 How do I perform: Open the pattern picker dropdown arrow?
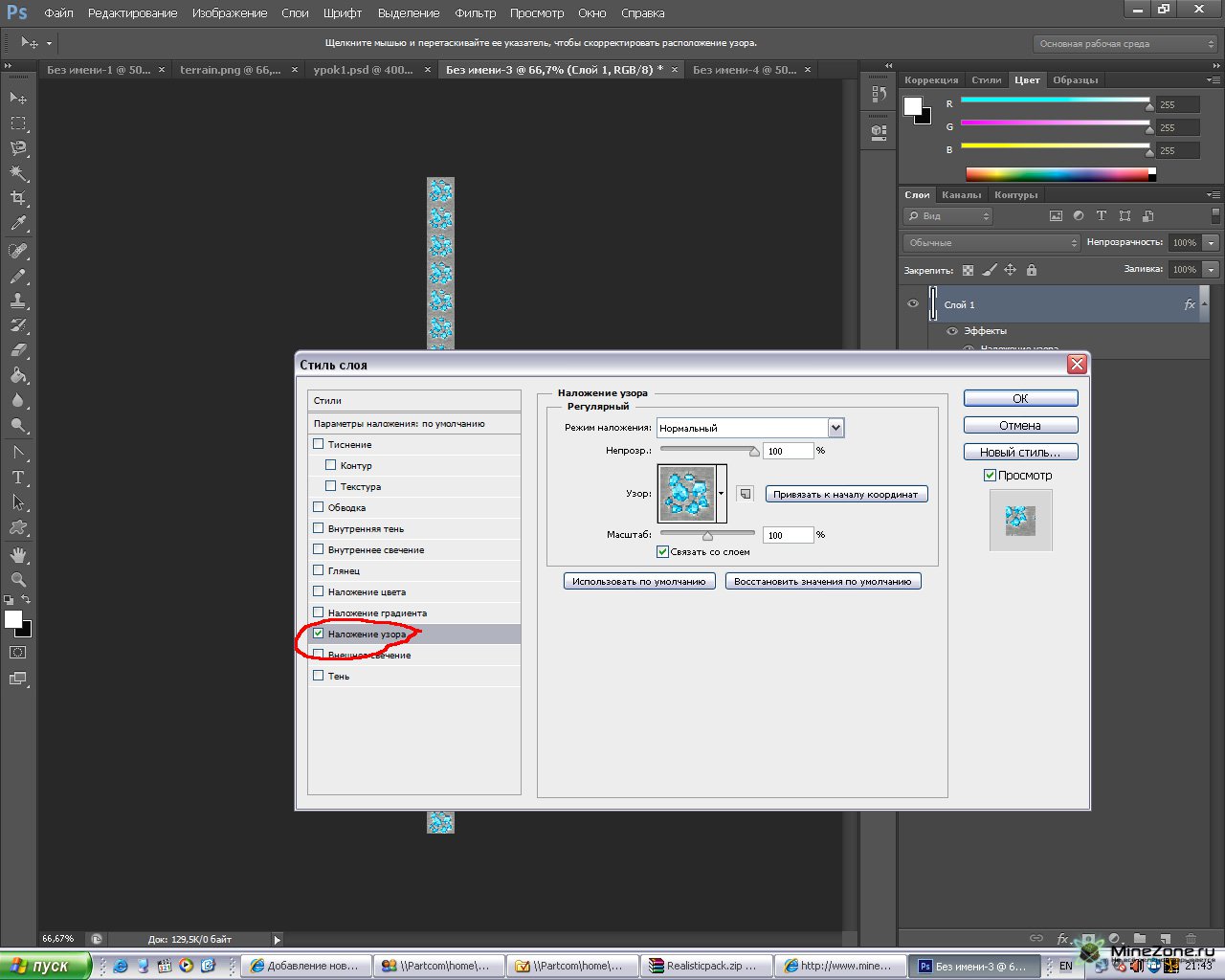(721, 494)
